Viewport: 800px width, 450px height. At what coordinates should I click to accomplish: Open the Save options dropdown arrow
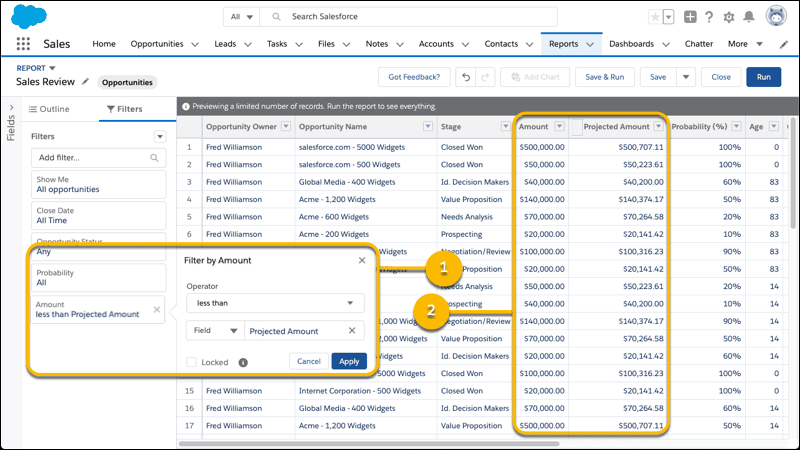(686, 77)
